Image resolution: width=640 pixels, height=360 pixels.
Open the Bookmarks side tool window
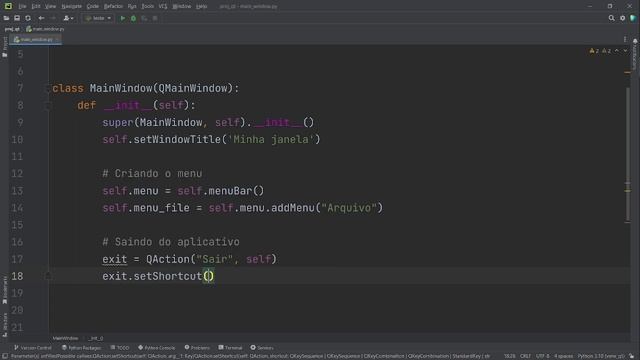(x=5, y=290)
